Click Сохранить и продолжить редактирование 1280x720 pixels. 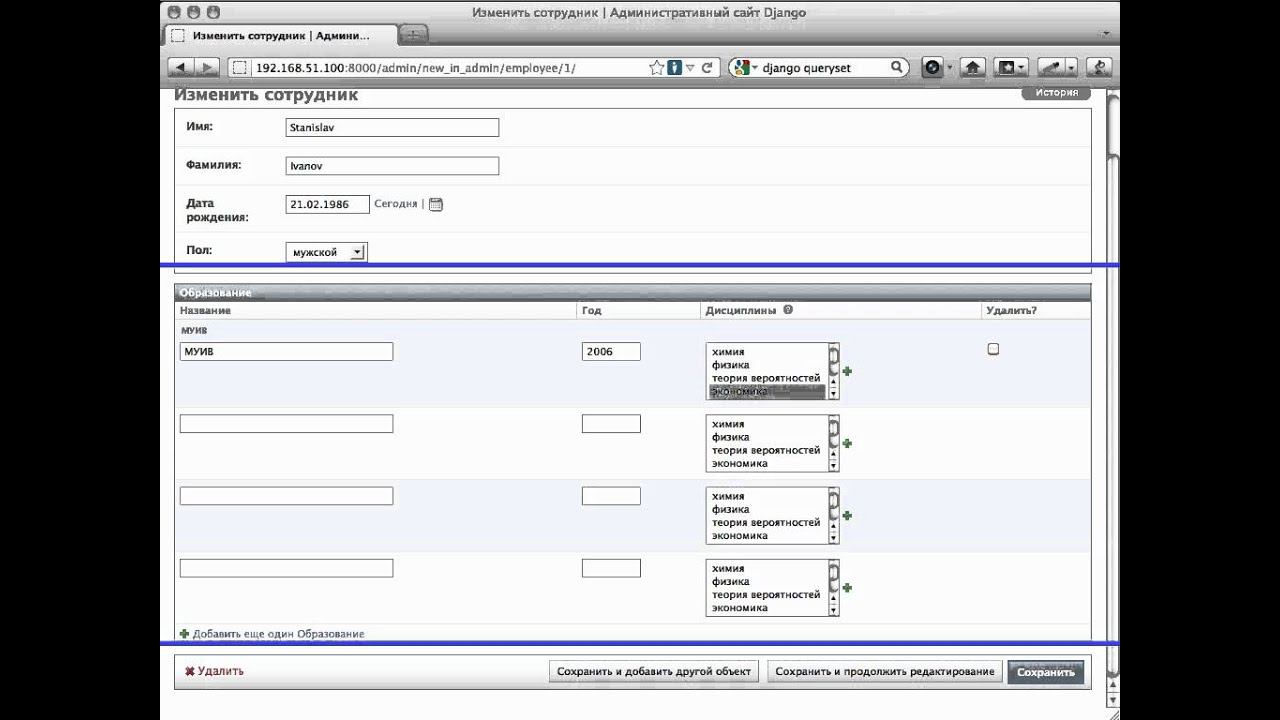click(x=885, y=672)
